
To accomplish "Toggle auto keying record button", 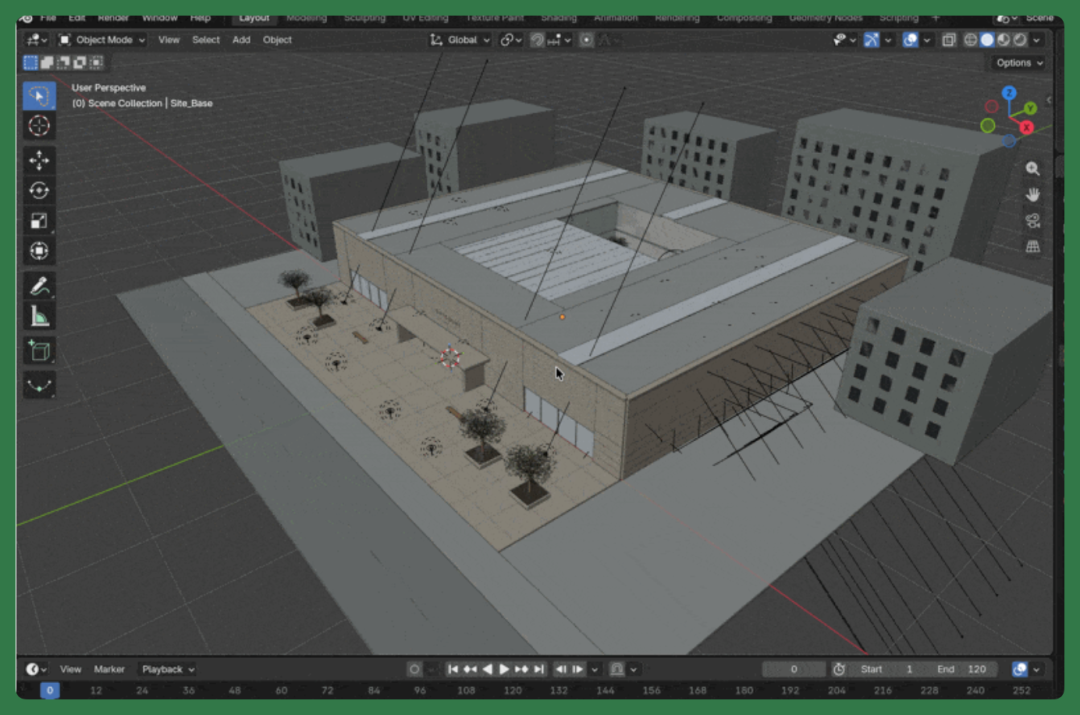I will [414, 670].
